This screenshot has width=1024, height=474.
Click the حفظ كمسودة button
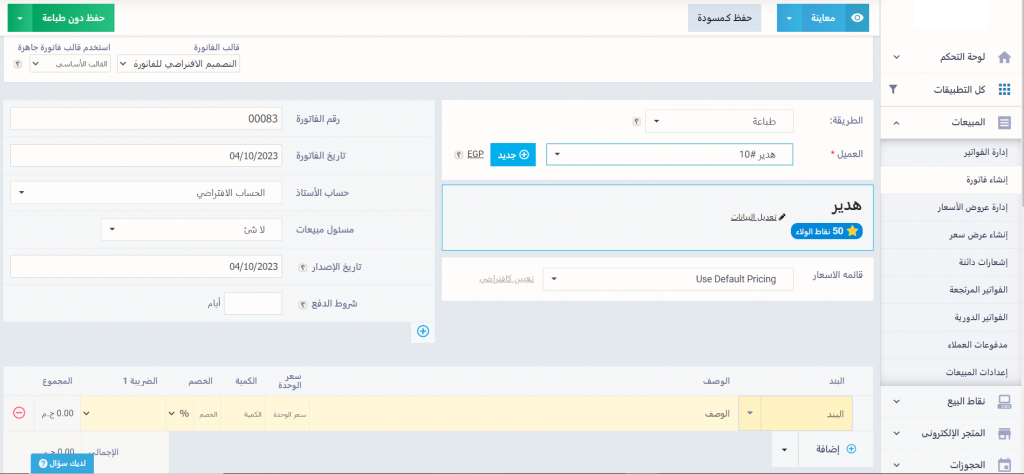724,18
